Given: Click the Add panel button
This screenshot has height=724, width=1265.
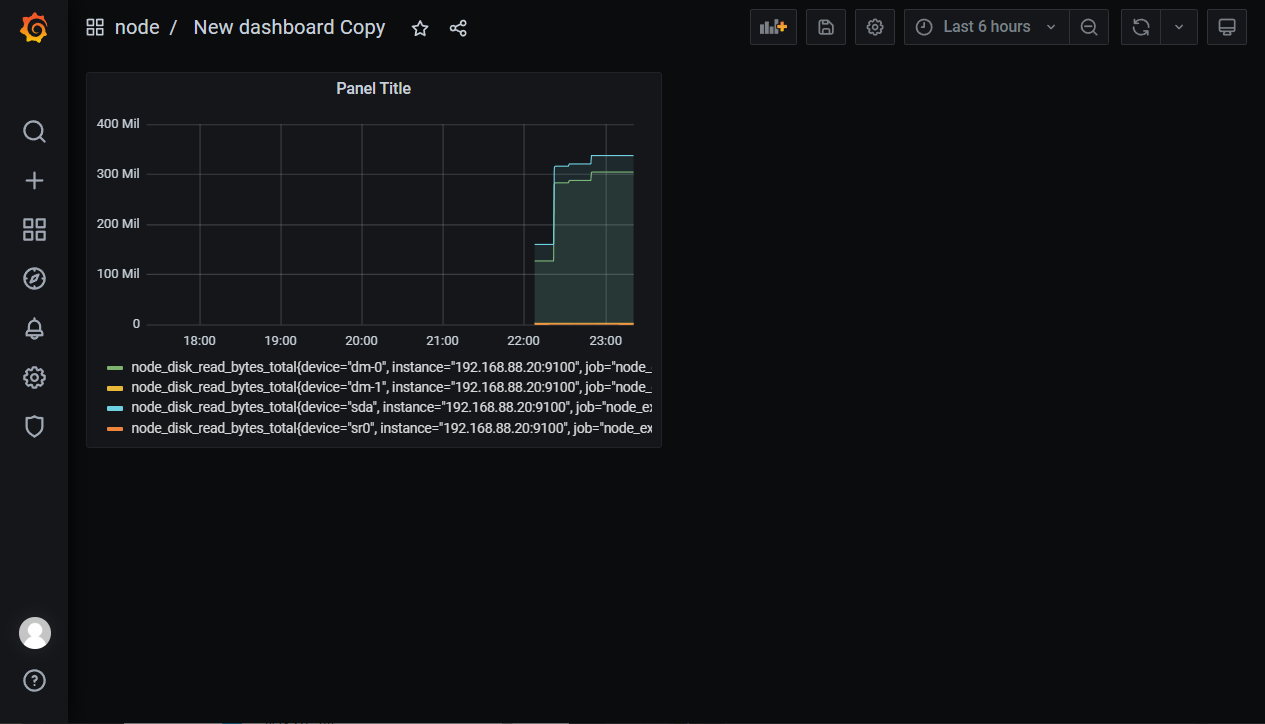Looking at the screenshot, I should tap(773, 27).
